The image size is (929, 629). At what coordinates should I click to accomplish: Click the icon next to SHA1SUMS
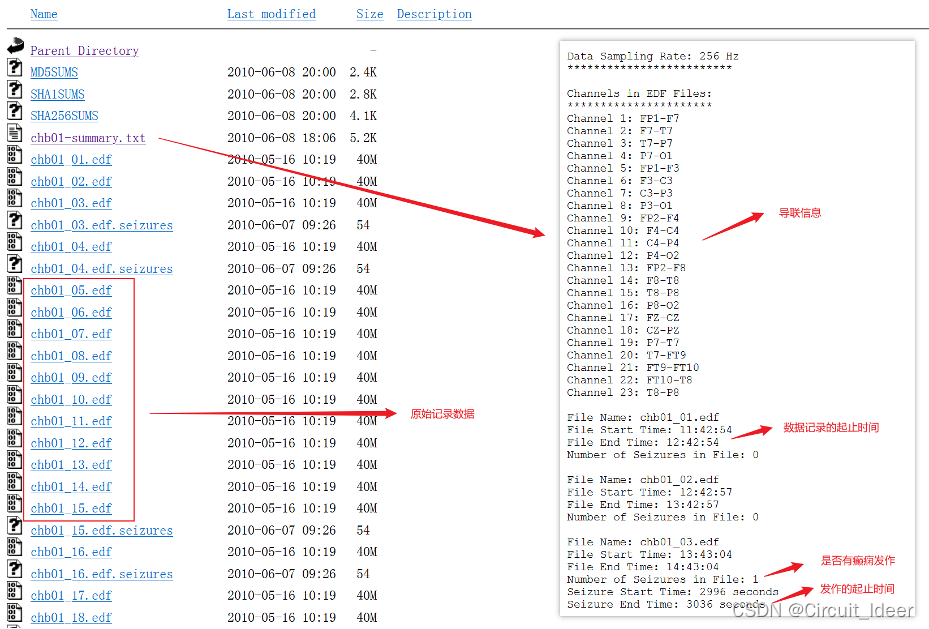coord(15,89)
